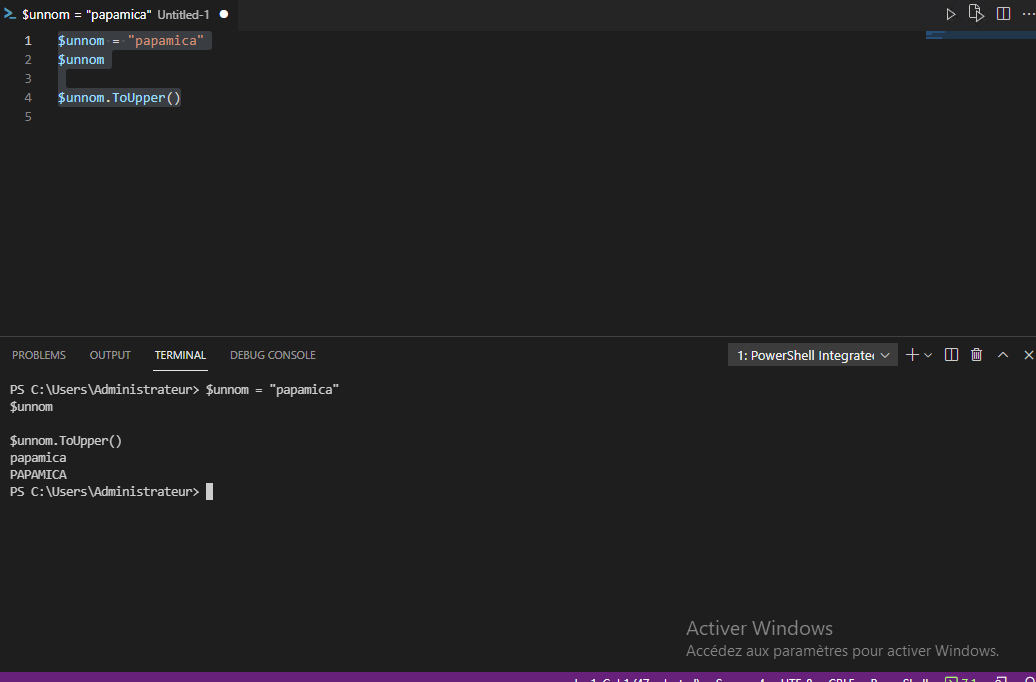Screen dimensions: 1036x682
Task: Close the terminal panel
Action: pos(1028,354)
